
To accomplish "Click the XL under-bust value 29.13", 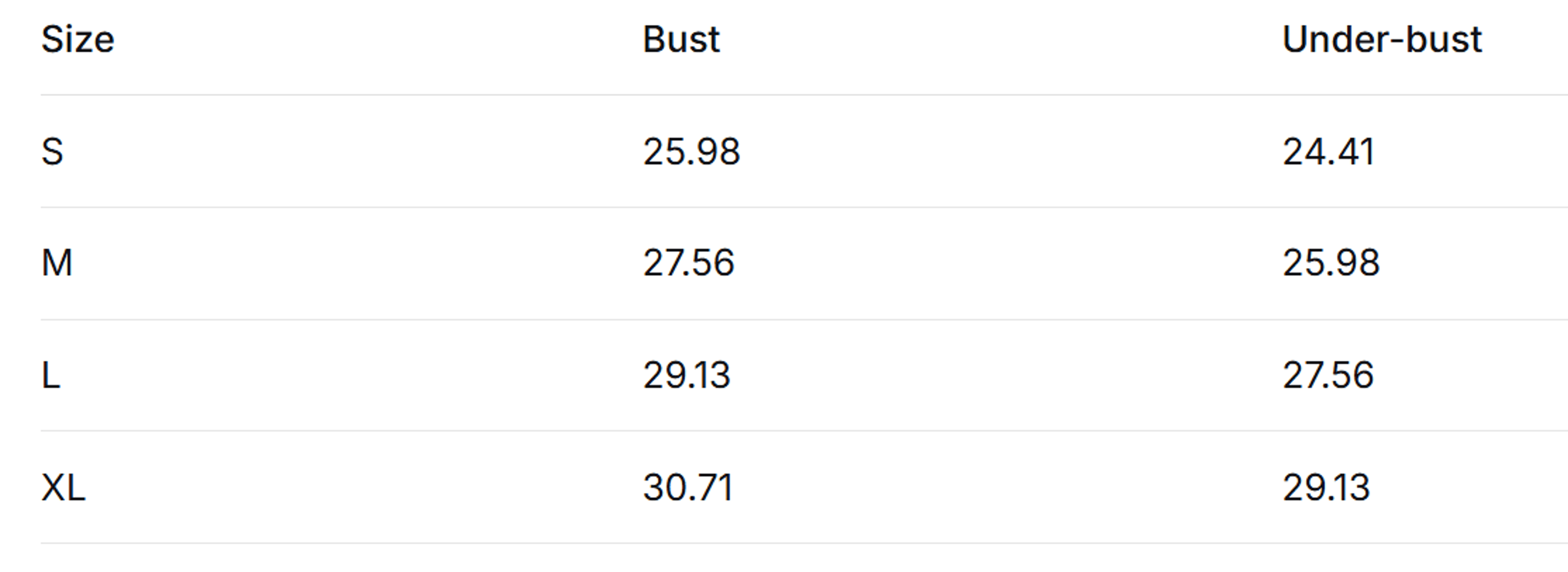I will 1326,487.
